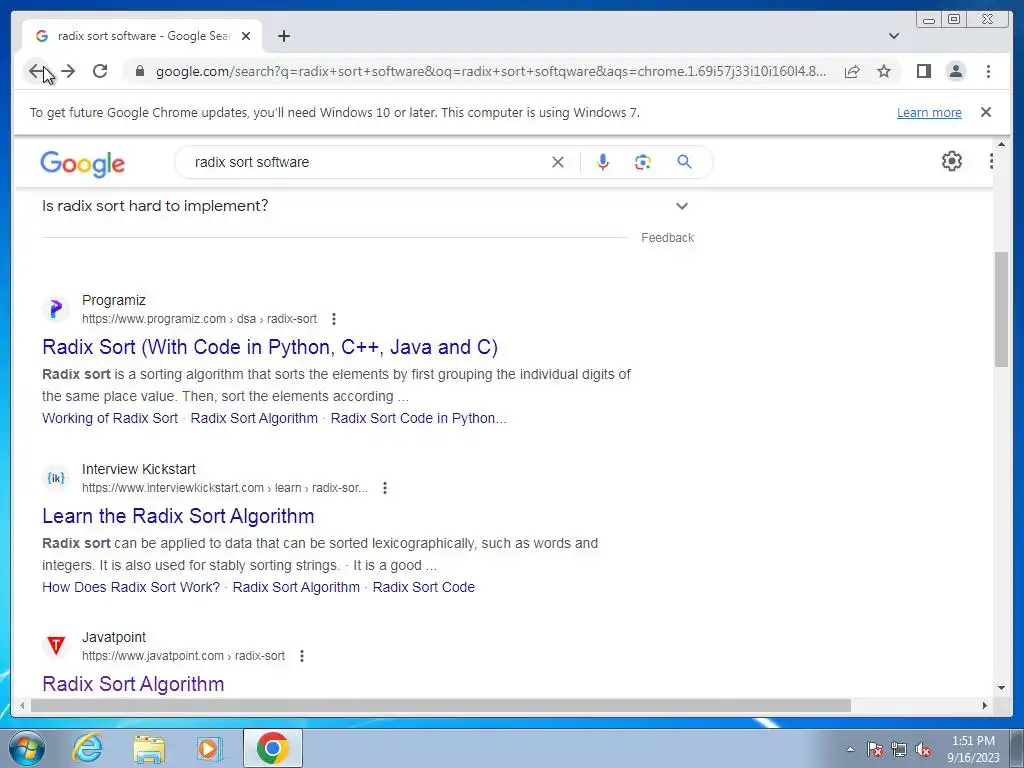
Task: Go back using the browser back arrow
Action: [36, 71]
